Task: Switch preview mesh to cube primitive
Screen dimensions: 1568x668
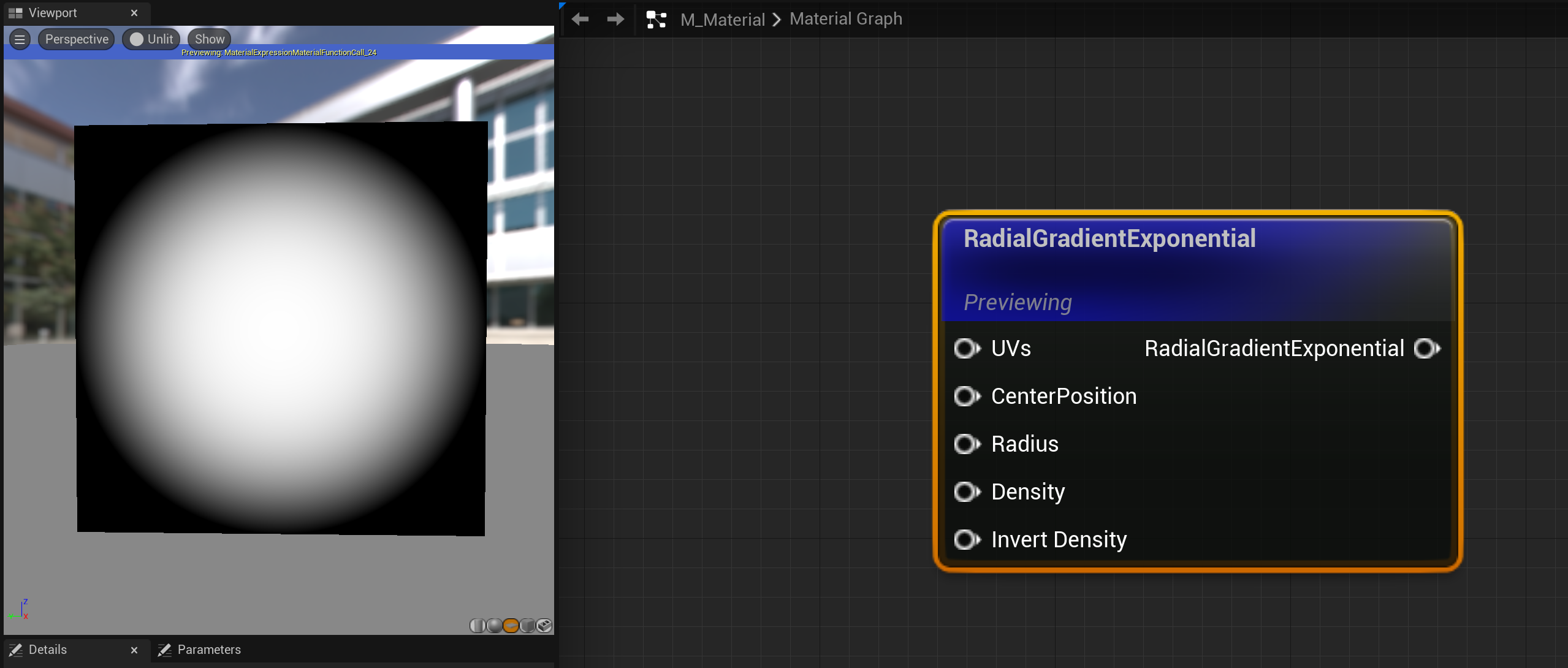Action: (527, 626)
